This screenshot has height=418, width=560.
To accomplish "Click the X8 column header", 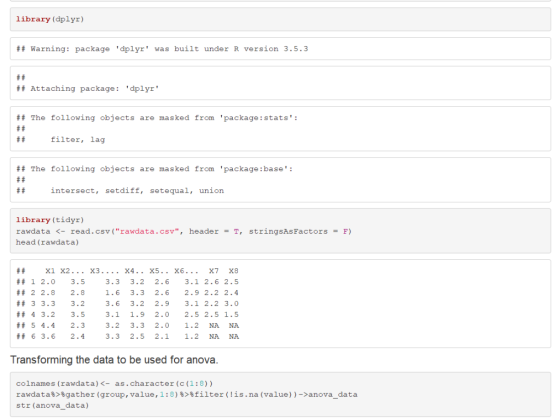I will [x=234, y=271].
